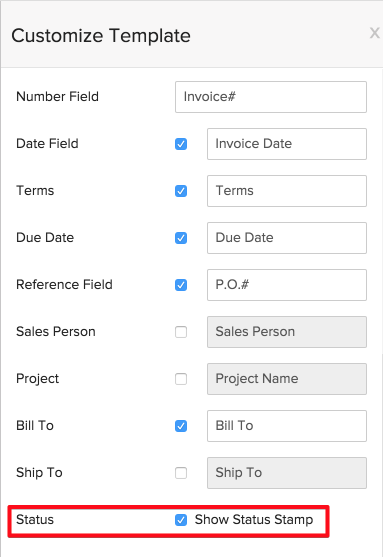Click the greyed Ship To input
383x557 pixels.
click(x=287, y=473)
